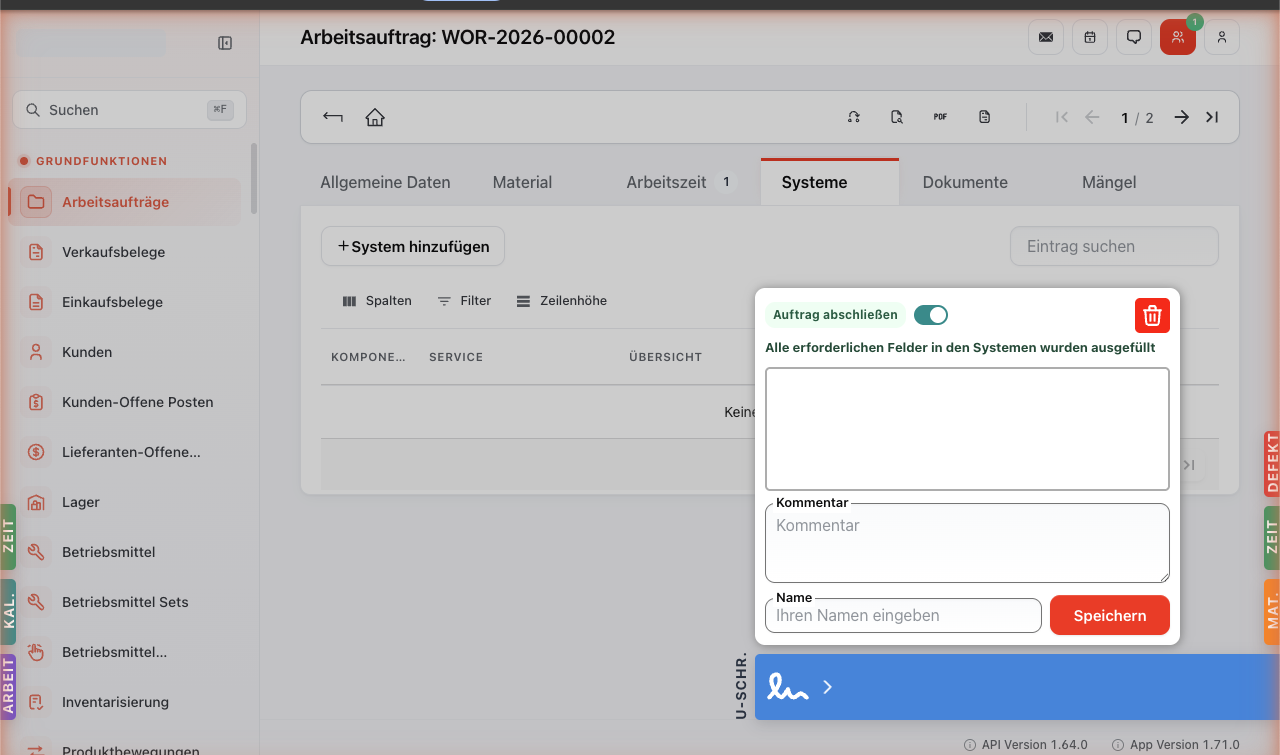This screenshot has height=755, width=1280.
Task: Open the document preview search icon
Action: tap(897, 117)
